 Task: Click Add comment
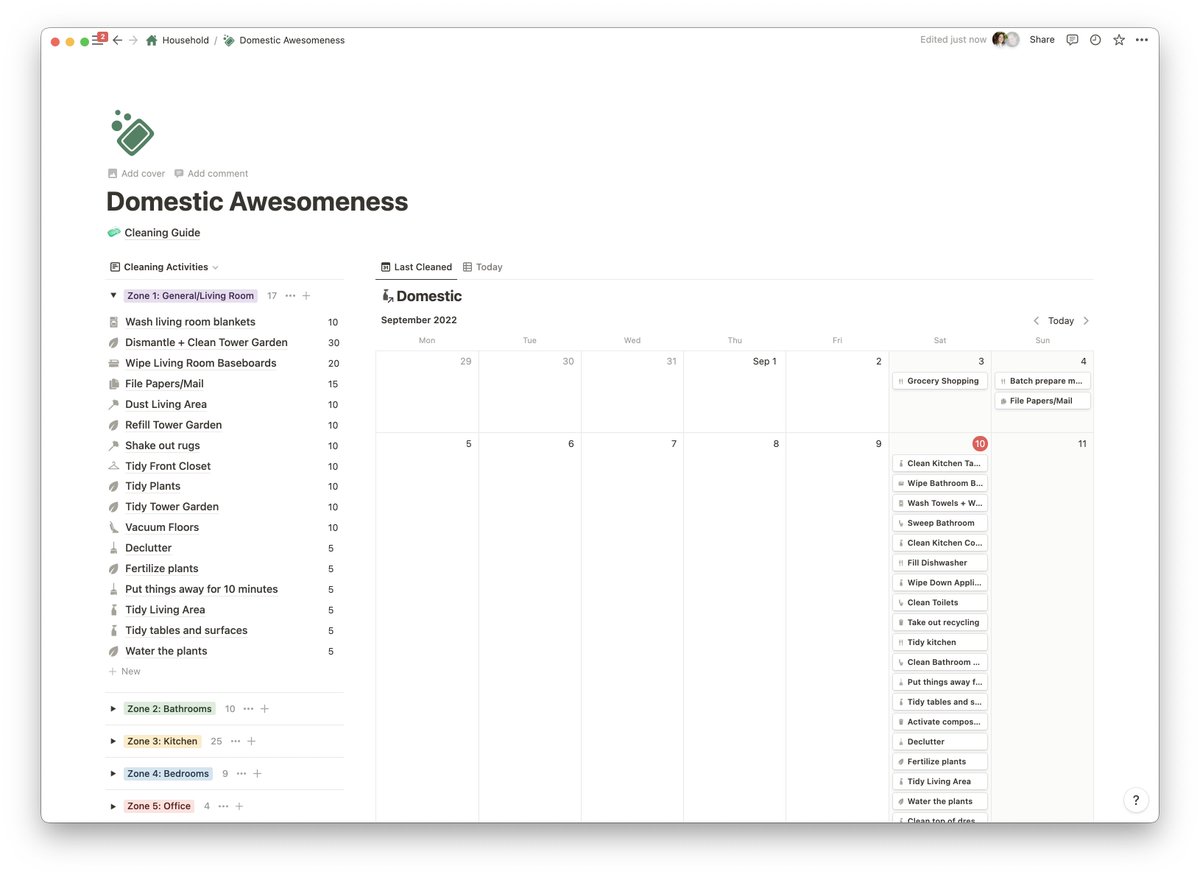coord(211,173)
